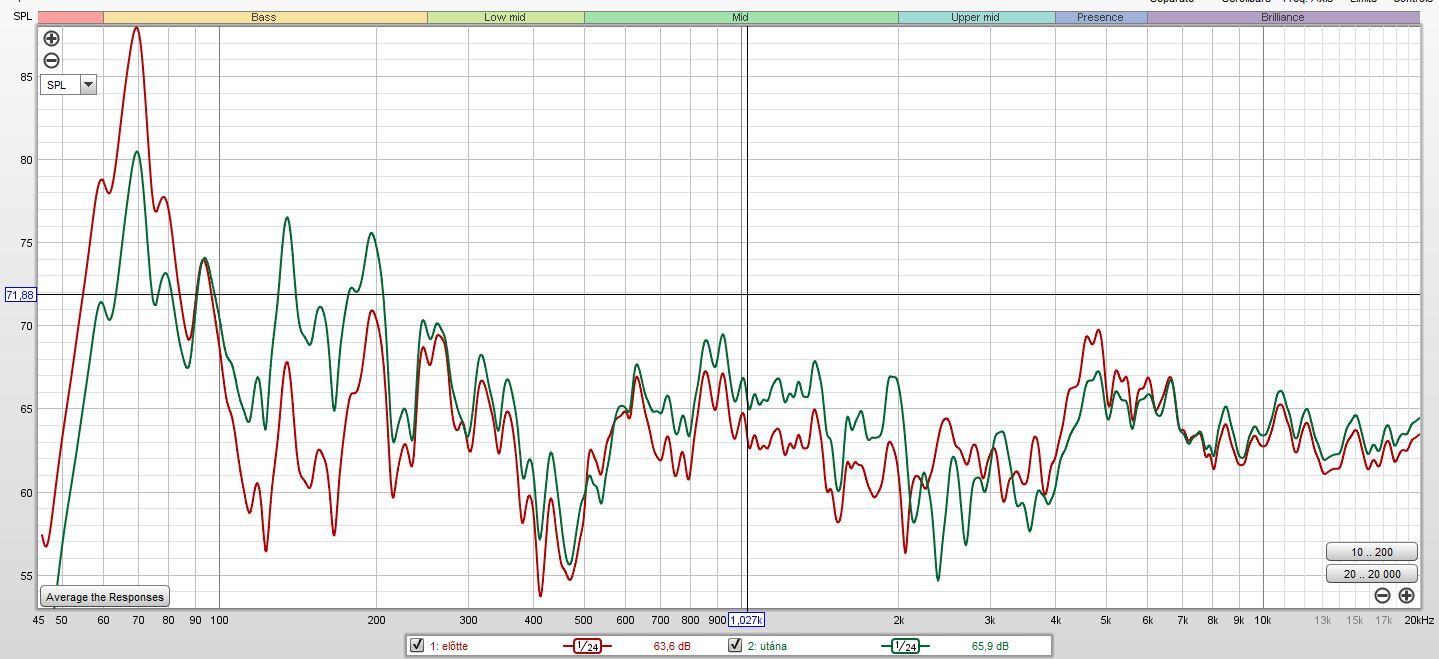Select the Brilliance frequency band label

[1283, 17]
